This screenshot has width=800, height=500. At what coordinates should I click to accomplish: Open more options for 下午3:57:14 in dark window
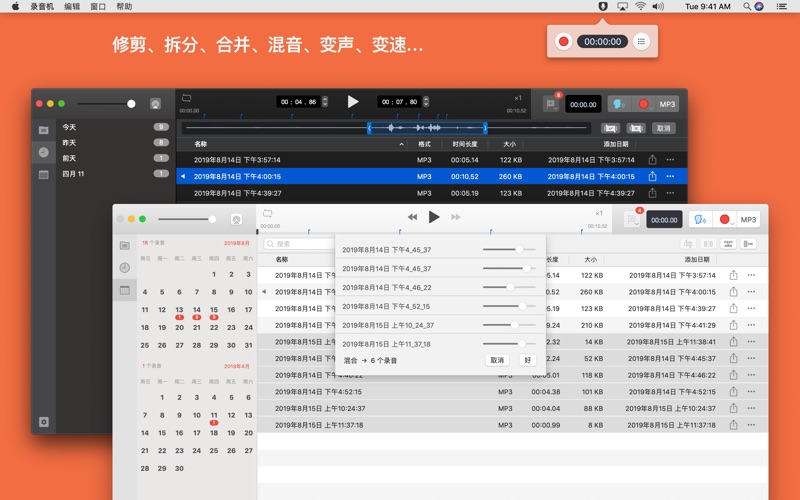[x=670, y=160]
